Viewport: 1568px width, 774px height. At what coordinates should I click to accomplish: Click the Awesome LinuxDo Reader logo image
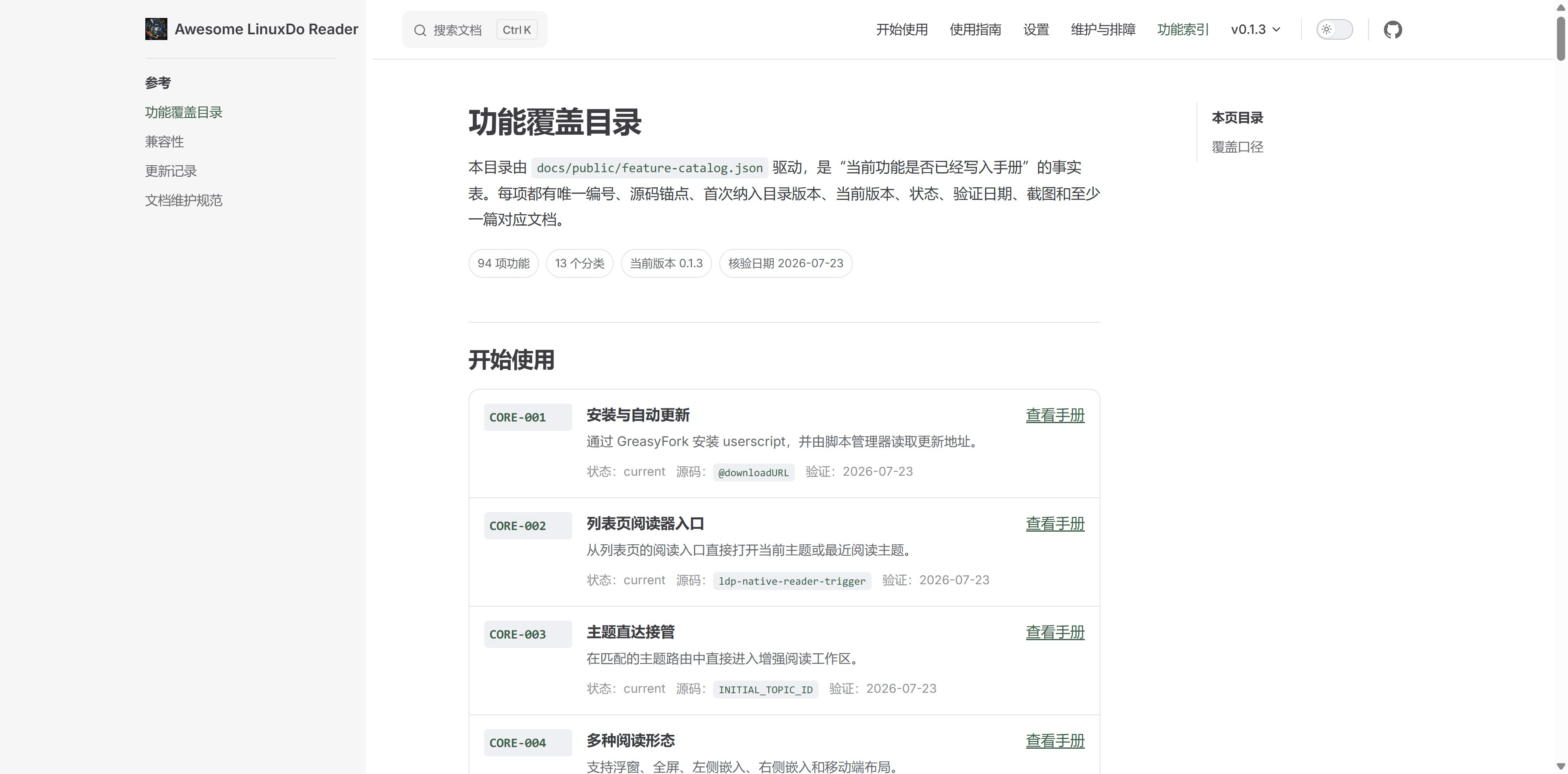click(x=156, y=29)
